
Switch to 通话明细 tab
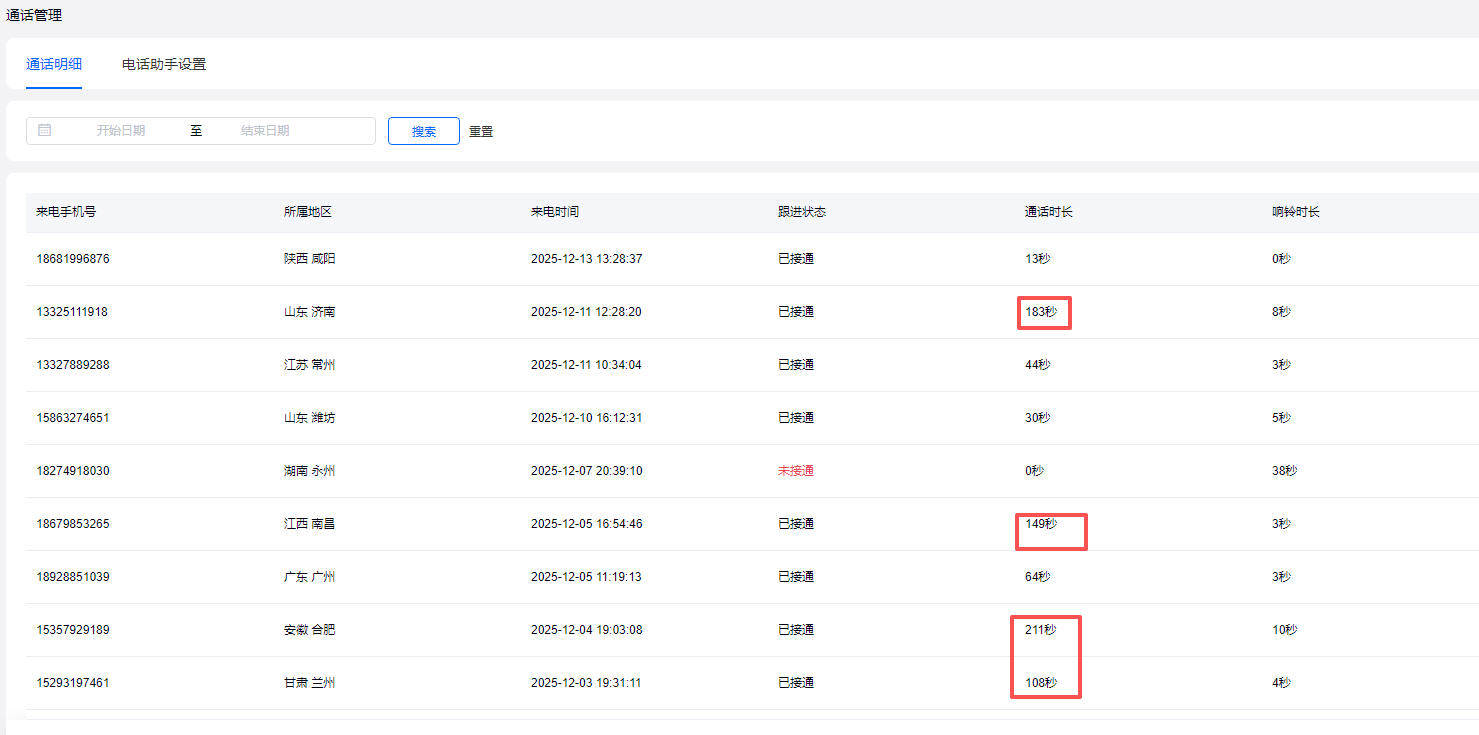[x=54, y=64]
